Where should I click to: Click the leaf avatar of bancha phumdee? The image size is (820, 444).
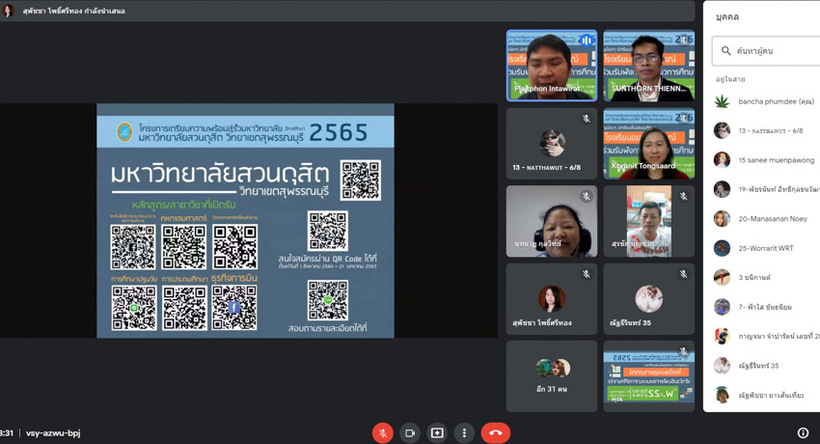pyautogui.click(x=722, y=101)
